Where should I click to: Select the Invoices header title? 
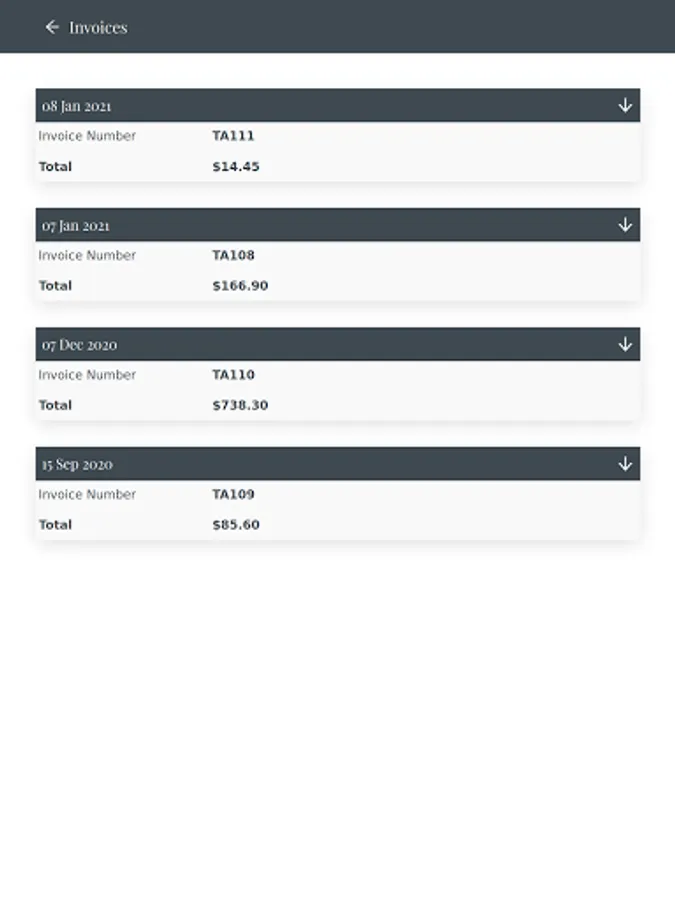tap(98, 27)
